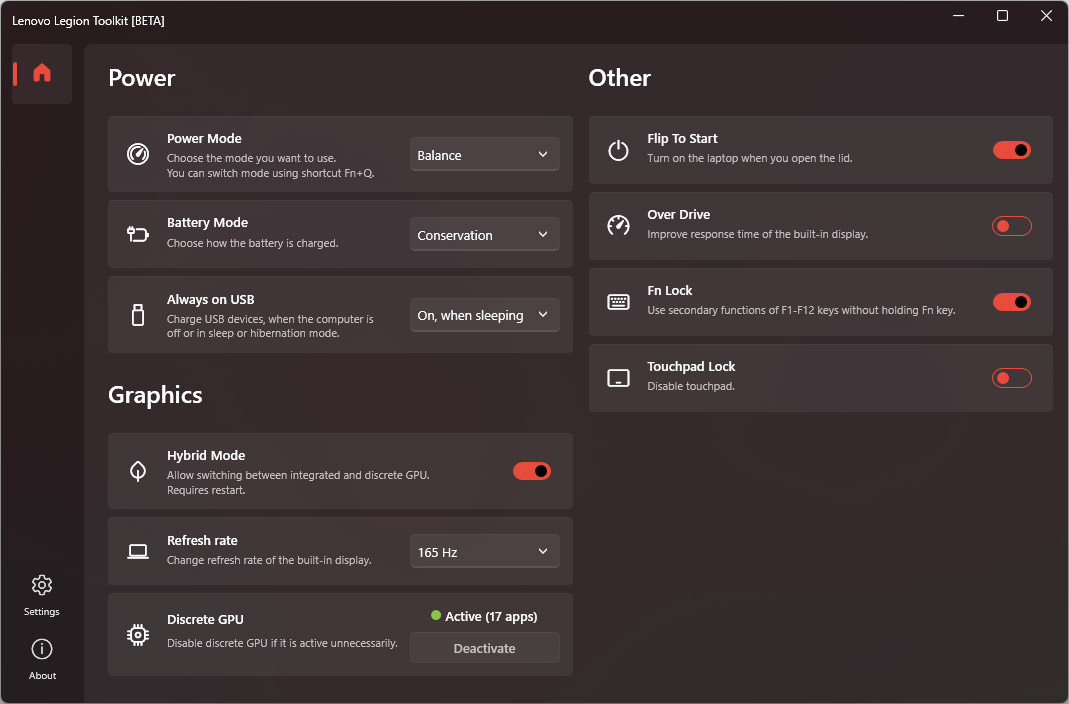
Task: Click the Touchpad Lock title text
Action: coord(691,366)
